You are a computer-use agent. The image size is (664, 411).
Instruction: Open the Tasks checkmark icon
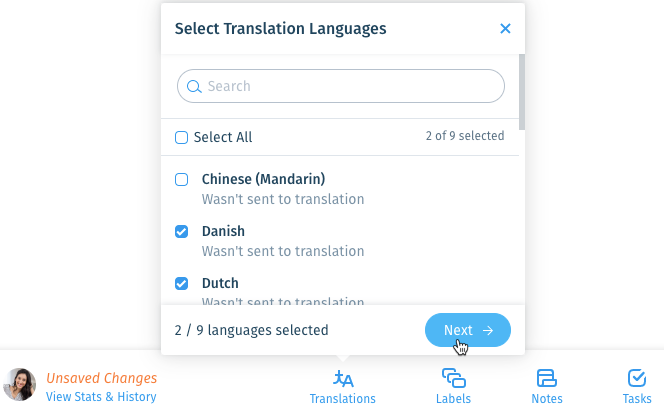pos(637,378)
